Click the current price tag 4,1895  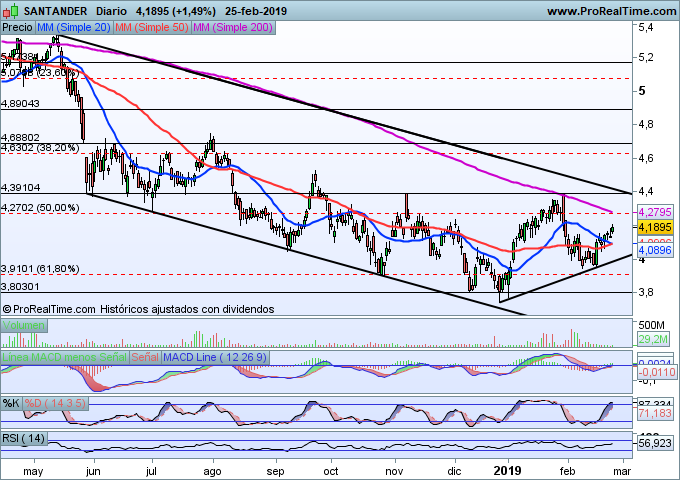pyautogui.click(x=655, y=227)
